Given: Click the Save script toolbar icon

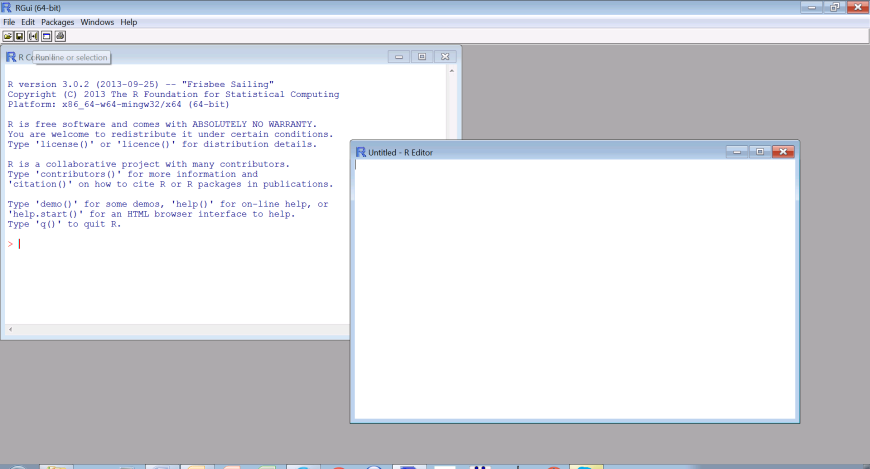Looking at the screenshot, I should point(20,36).
